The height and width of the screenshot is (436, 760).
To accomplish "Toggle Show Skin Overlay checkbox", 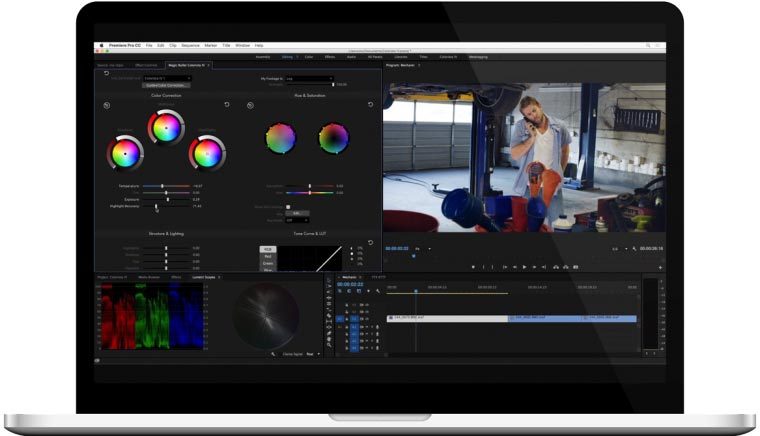I will click(x=288, y=207).
